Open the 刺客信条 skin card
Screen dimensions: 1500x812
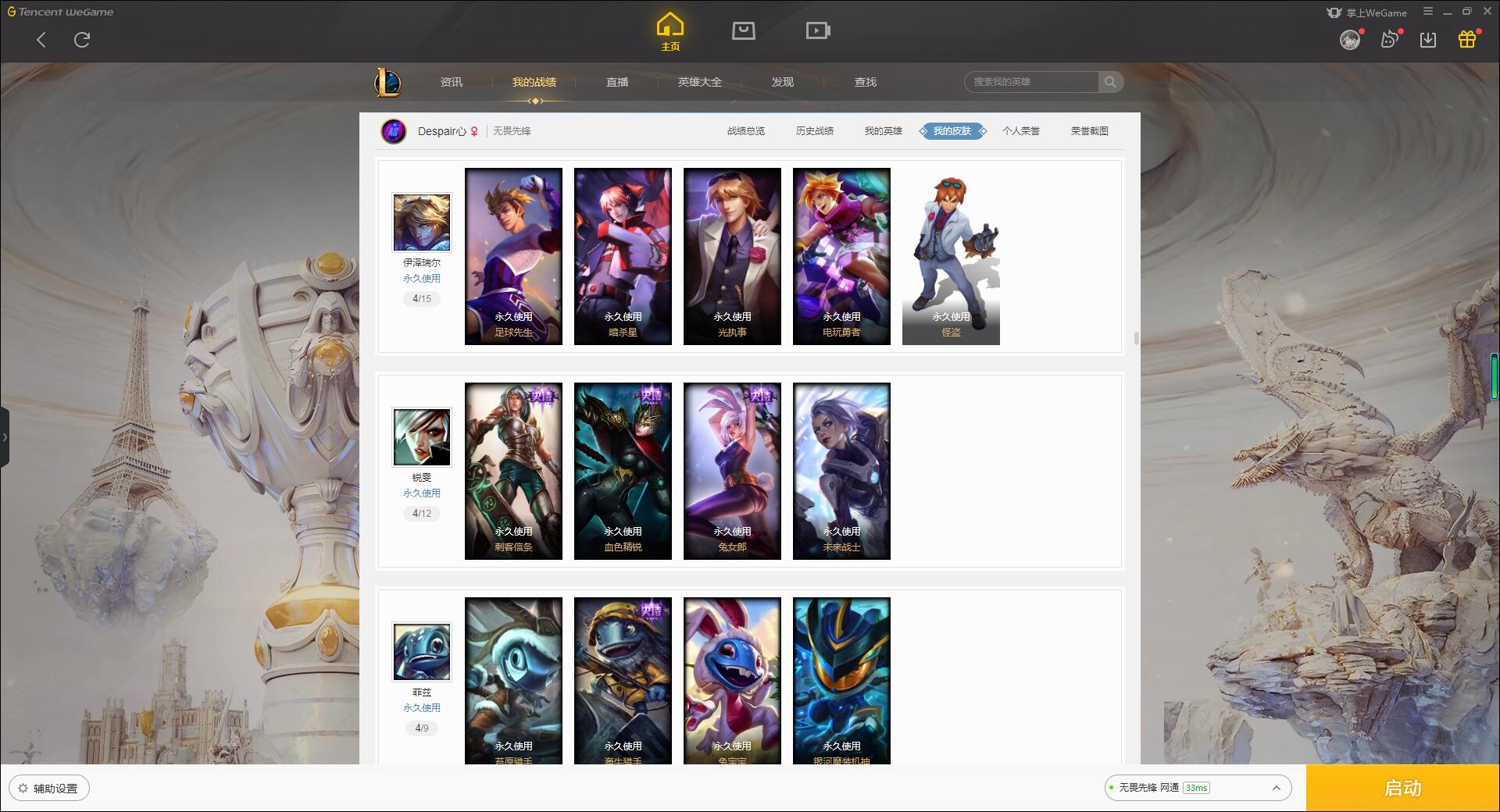click(513, 471)
